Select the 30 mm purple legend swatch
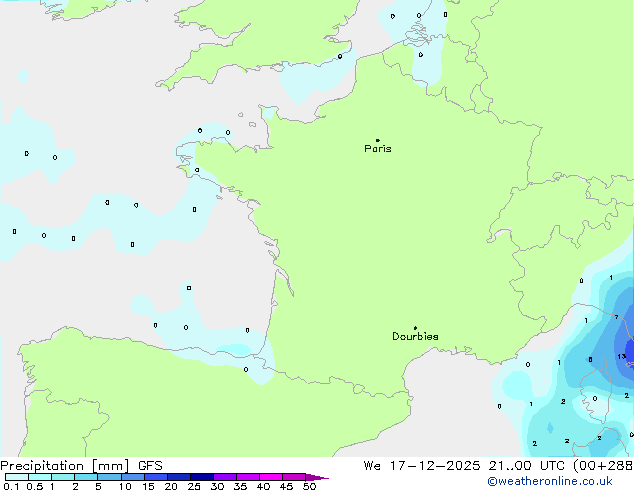Screen dimensions: 634x490 (x=225, y=477)
